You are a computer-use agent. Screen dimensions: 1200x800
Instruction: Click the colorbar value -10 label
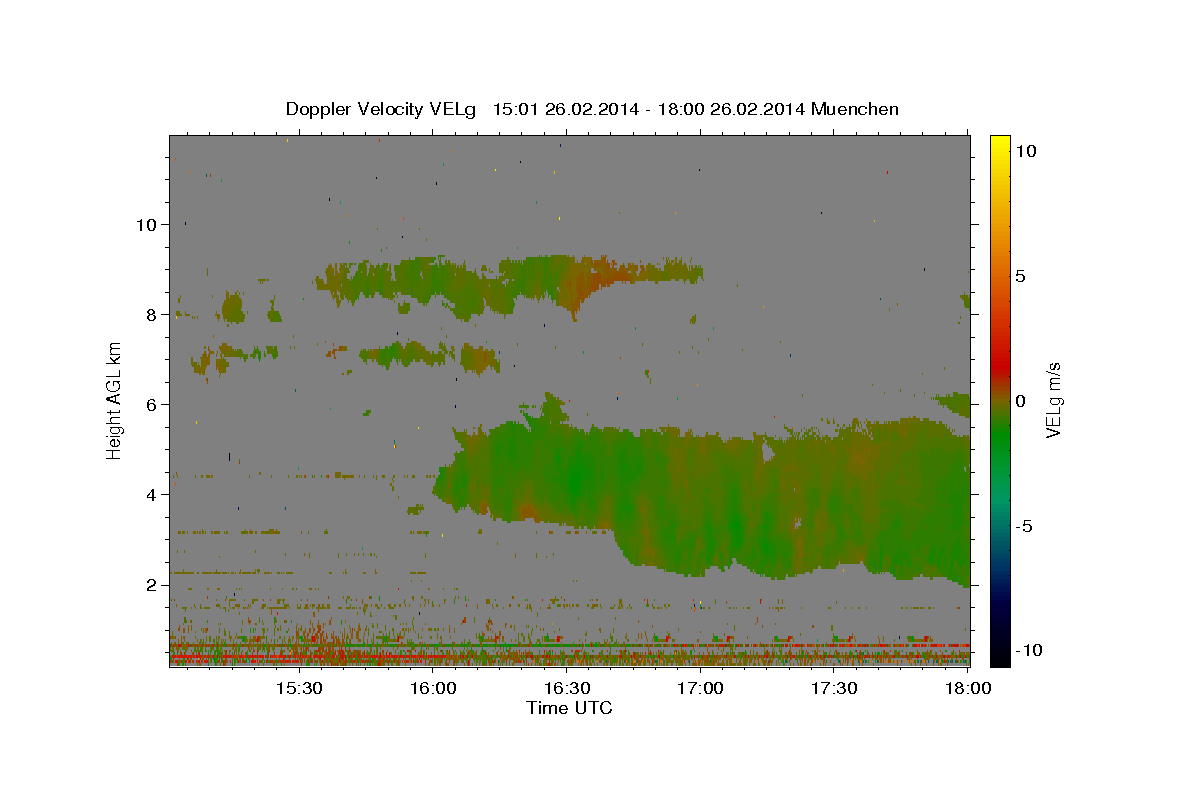(1028, 650)
